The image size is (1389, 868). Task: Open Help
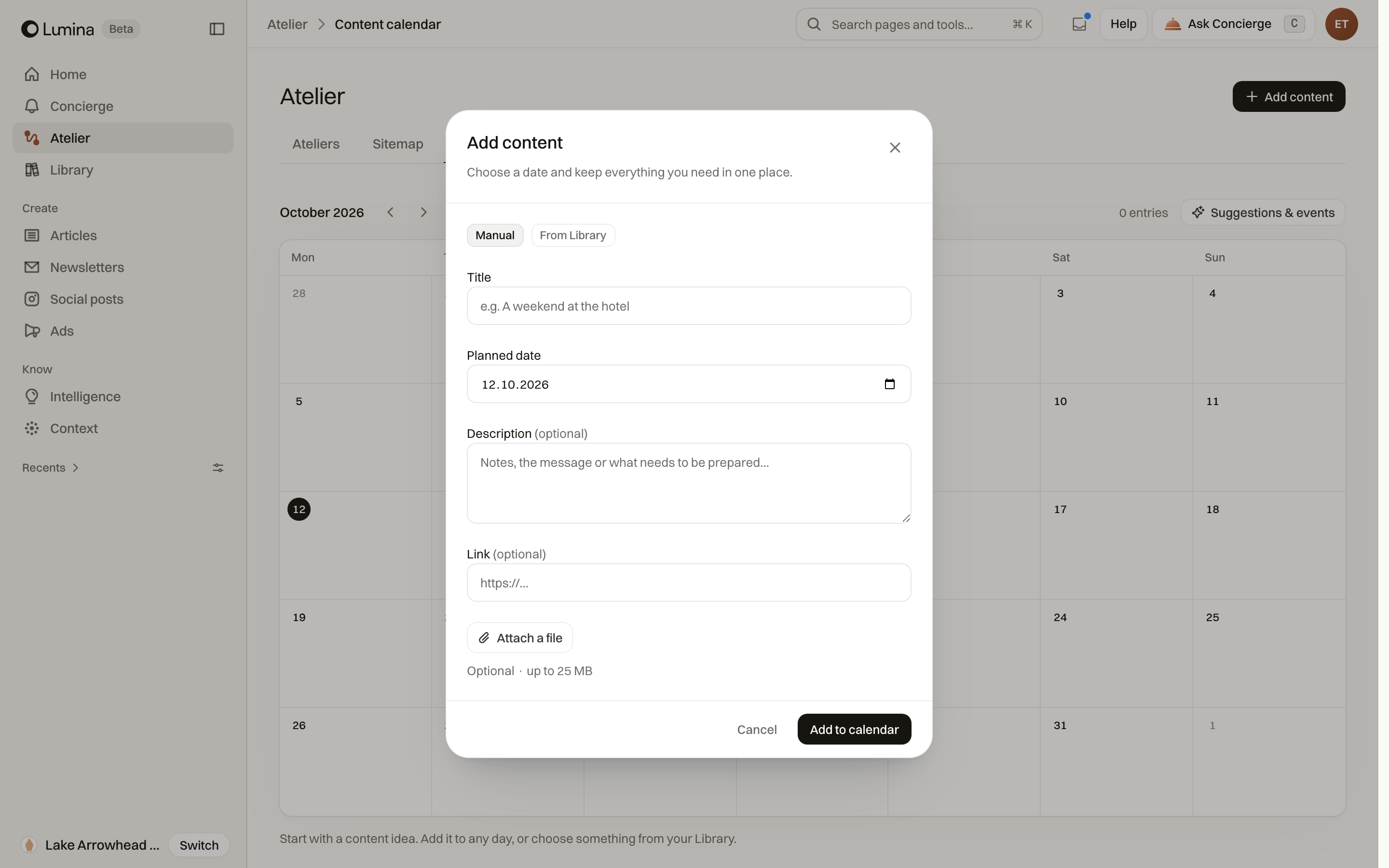[x=1123, y=24]
